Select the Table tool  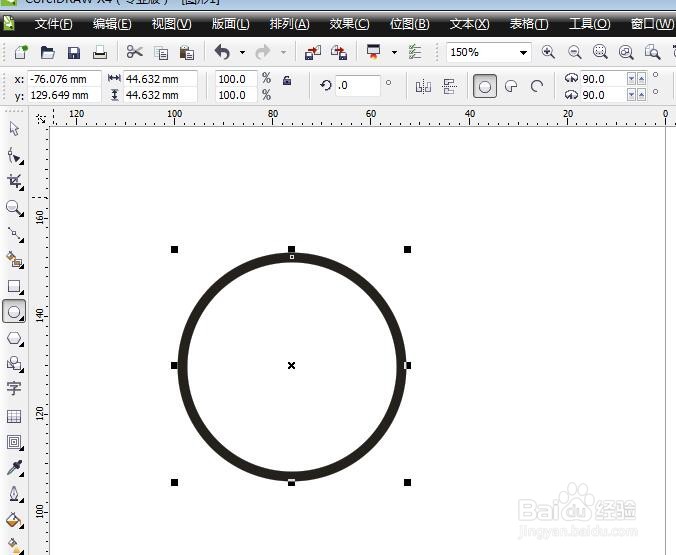pyautogui.click(x=14, y=416)
